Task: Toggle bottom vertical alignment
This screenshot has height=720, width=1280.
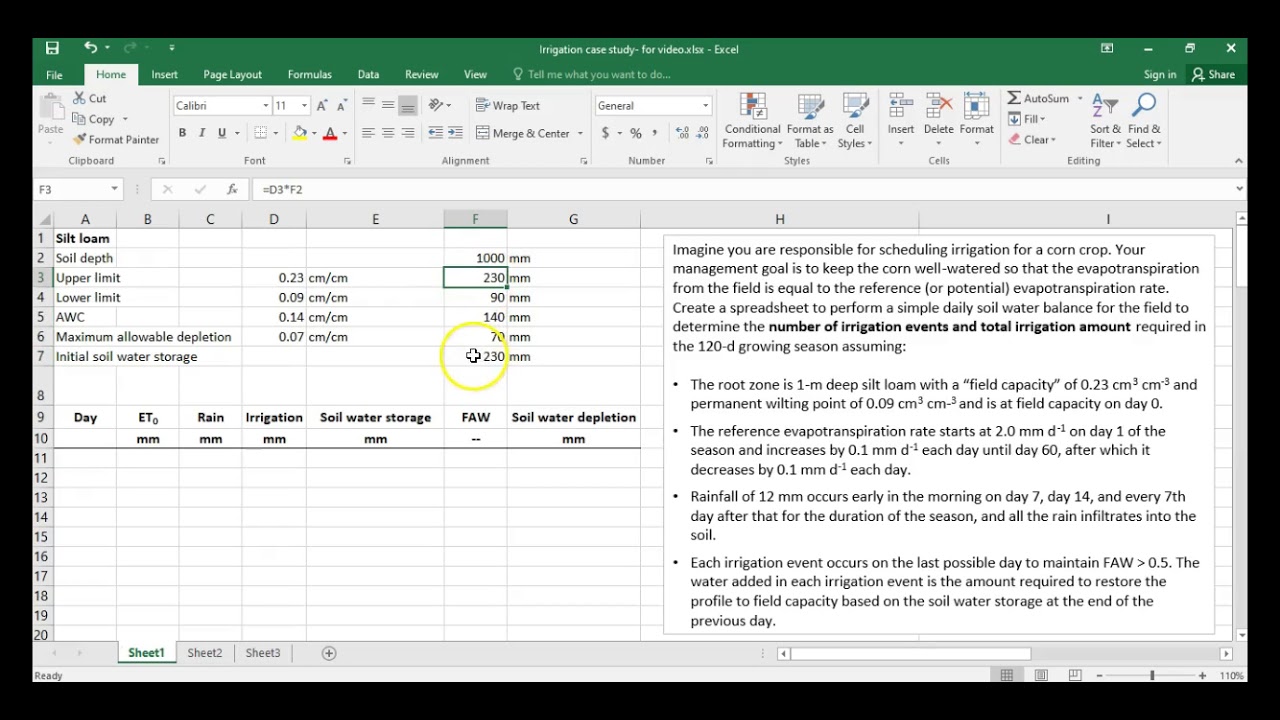Action: point(408,105)
